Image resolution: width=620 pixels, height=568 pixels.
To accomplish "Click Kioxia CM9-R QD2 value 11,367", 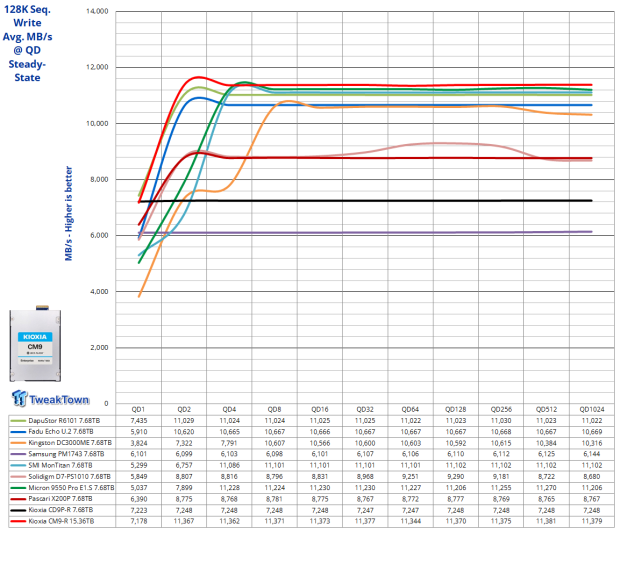I will point(184,521).
